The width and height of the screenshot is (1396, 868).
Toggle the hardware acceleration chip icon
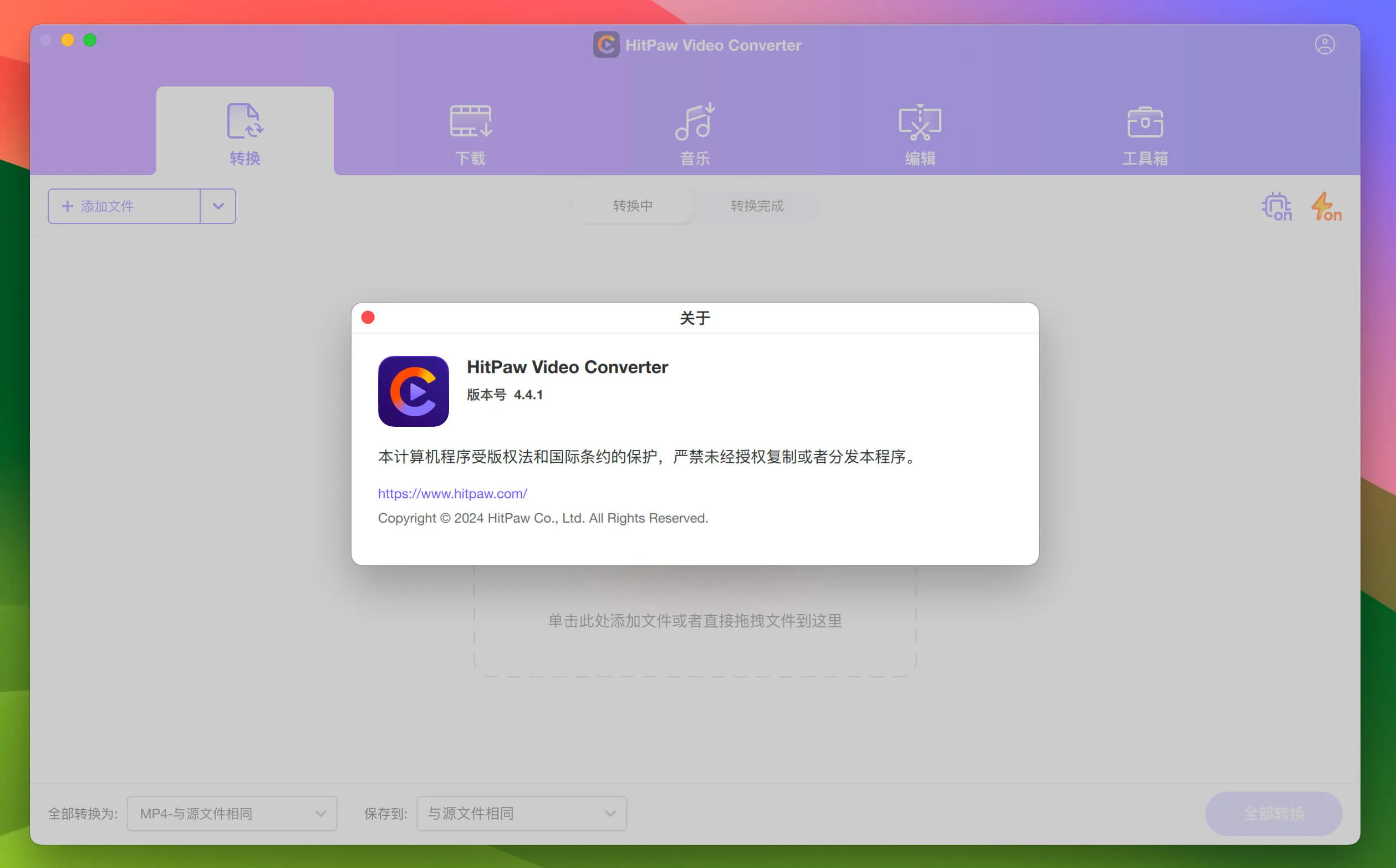pyautogui.click(x=1277, y=207)
